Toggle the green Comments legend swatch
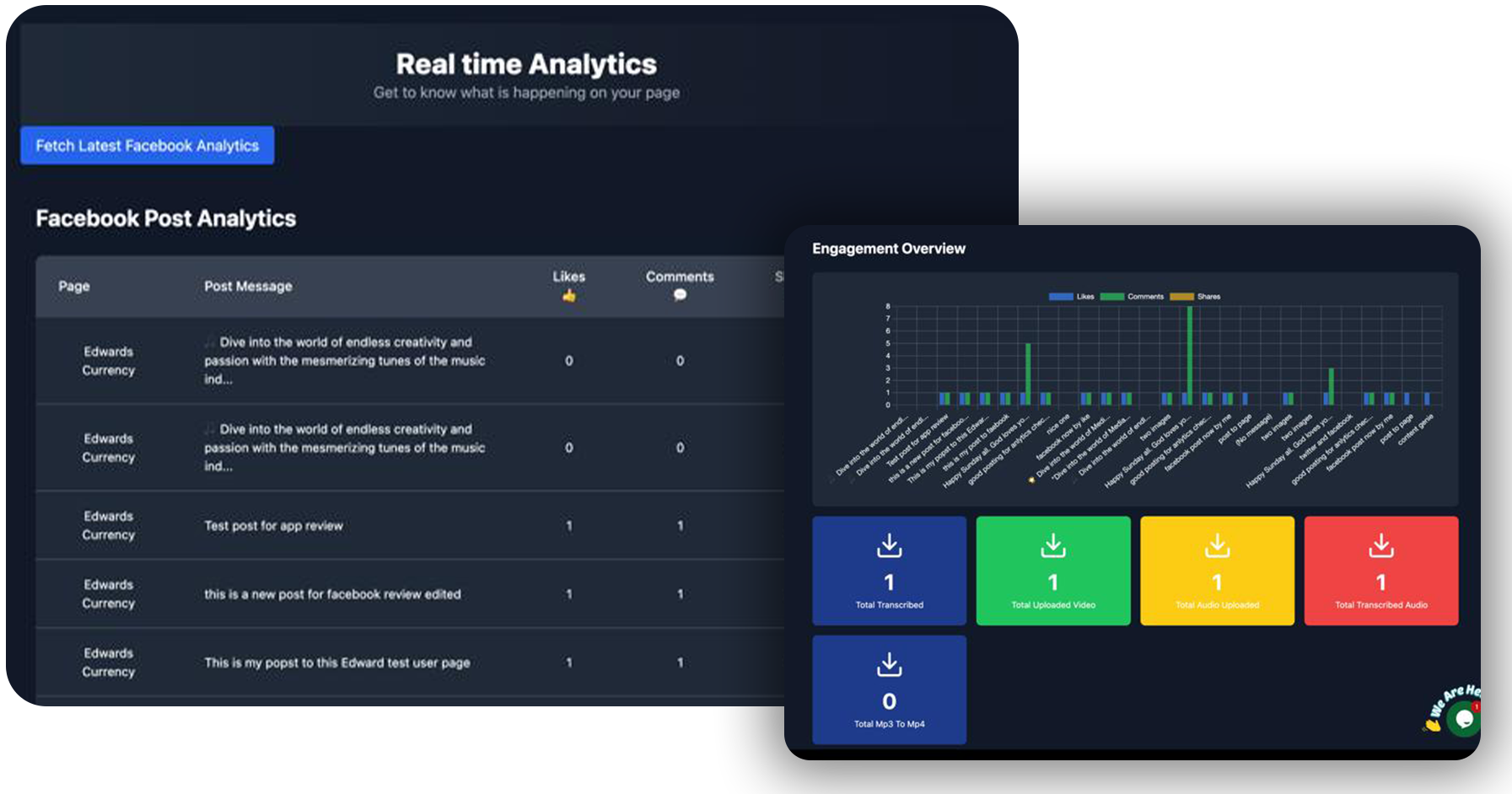 point(1112,297)
